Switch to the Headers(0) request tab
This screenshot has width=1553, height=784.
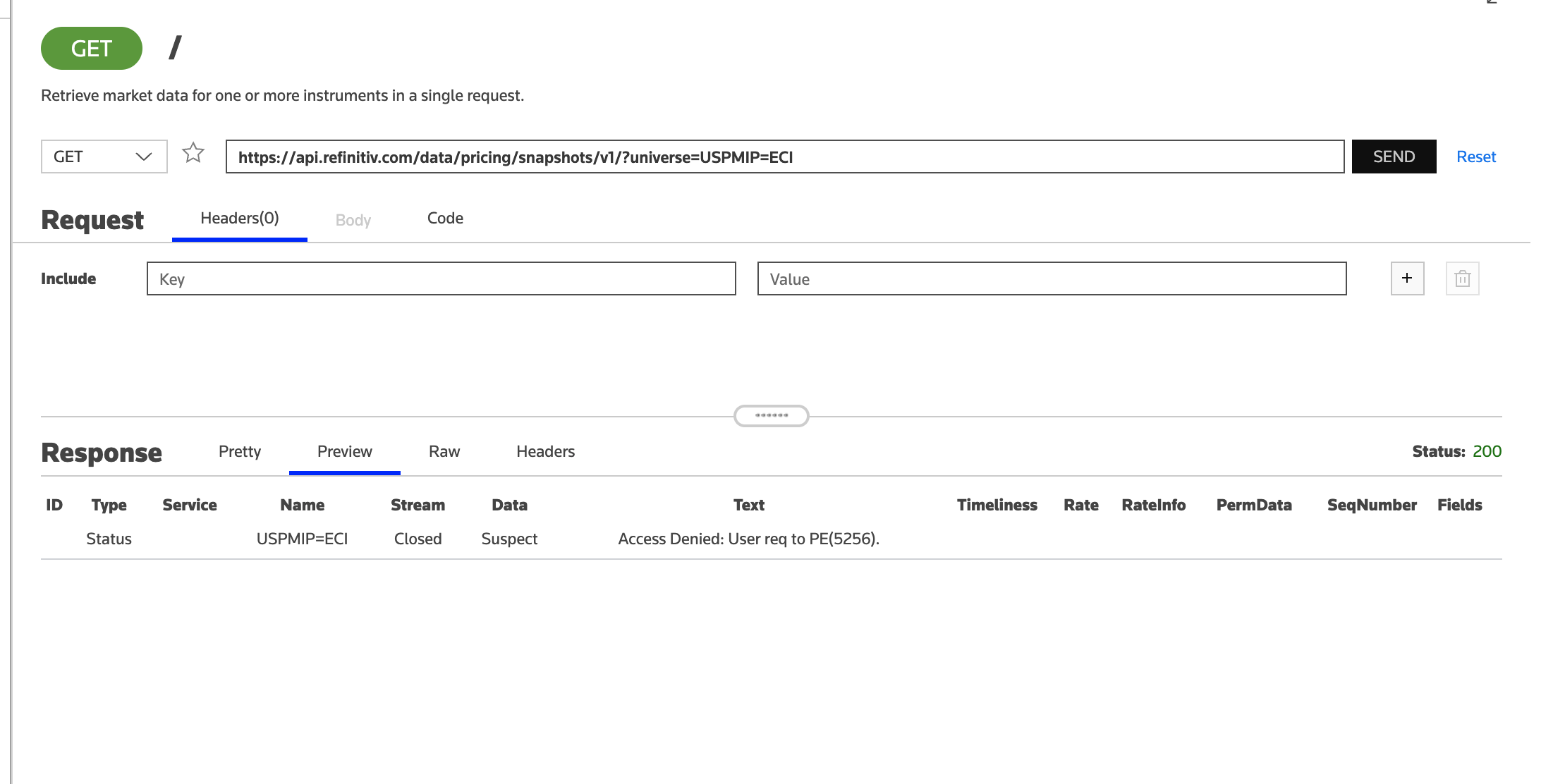click(239, 219)
